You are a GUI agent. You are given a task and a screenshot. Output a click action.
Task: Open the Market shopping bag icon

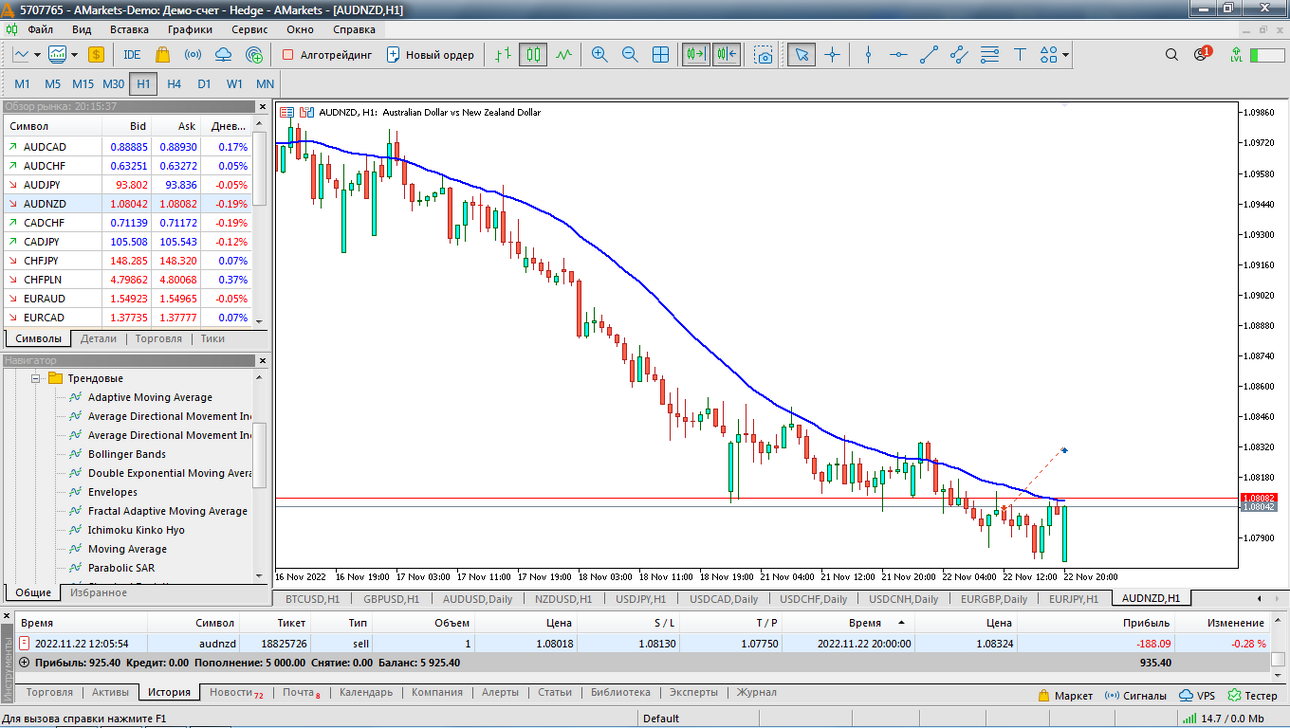[163, 54]
